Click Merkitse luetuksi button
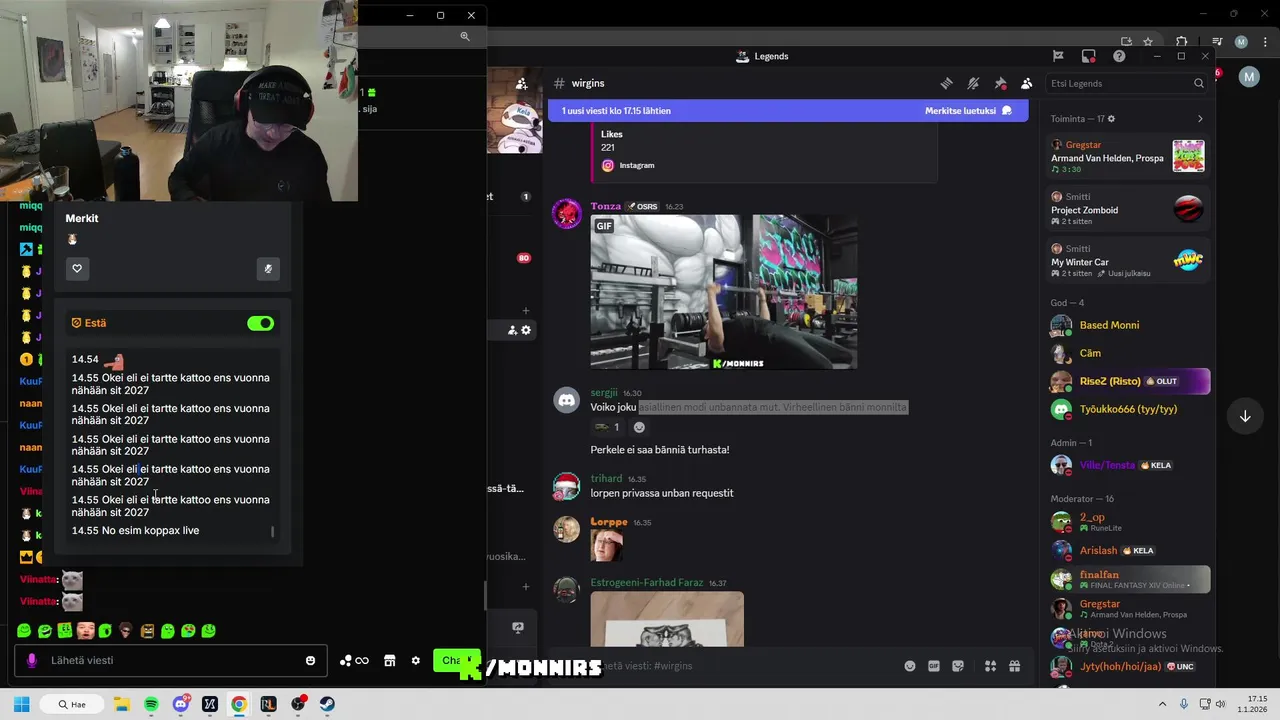This screenshot has width=1280, height=720. pos(968,111)
